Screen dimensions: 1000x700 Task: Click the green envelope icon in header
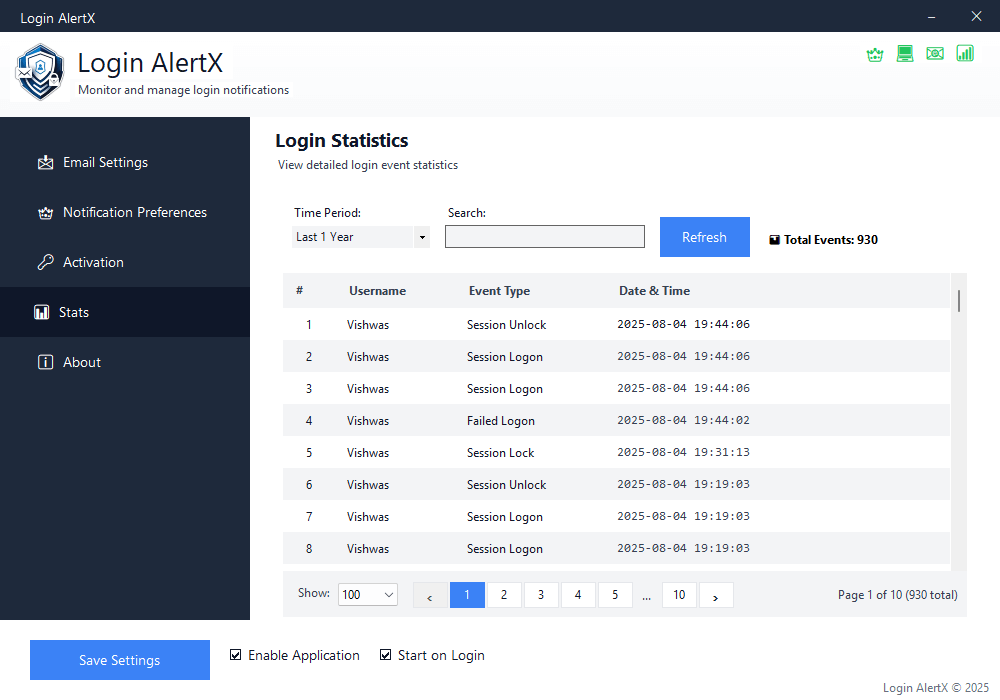click(x=934, y=54)
